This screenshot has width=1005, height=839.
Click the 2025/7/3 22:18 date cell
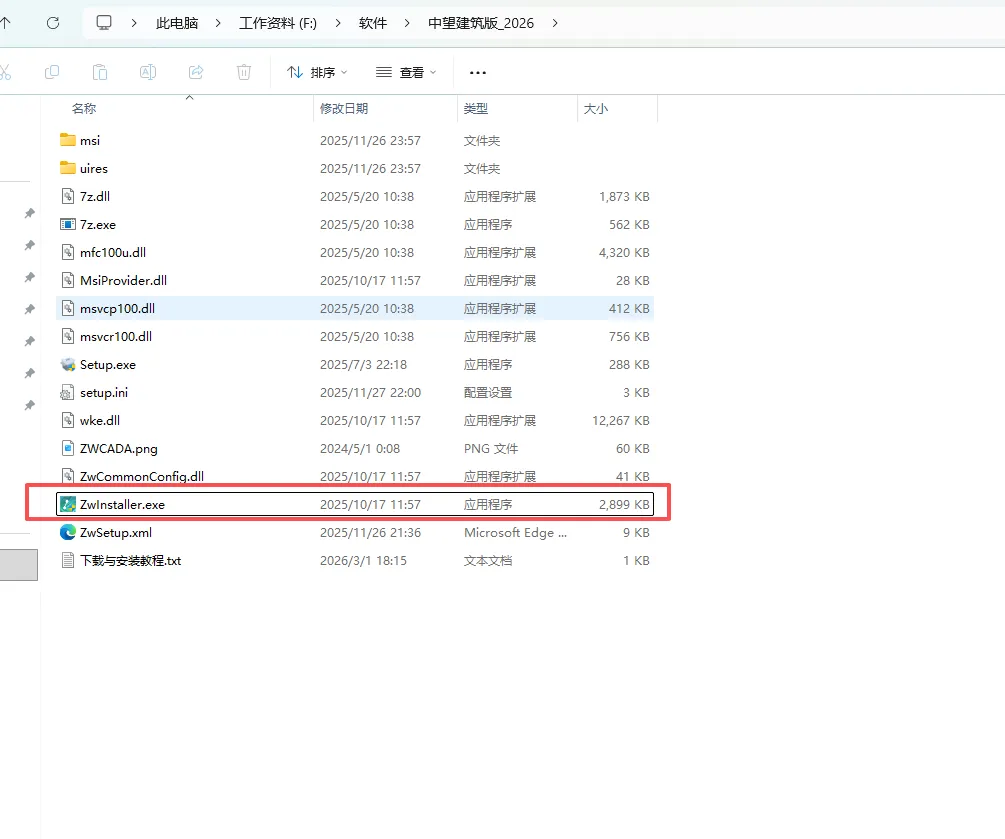coord(363,365)
